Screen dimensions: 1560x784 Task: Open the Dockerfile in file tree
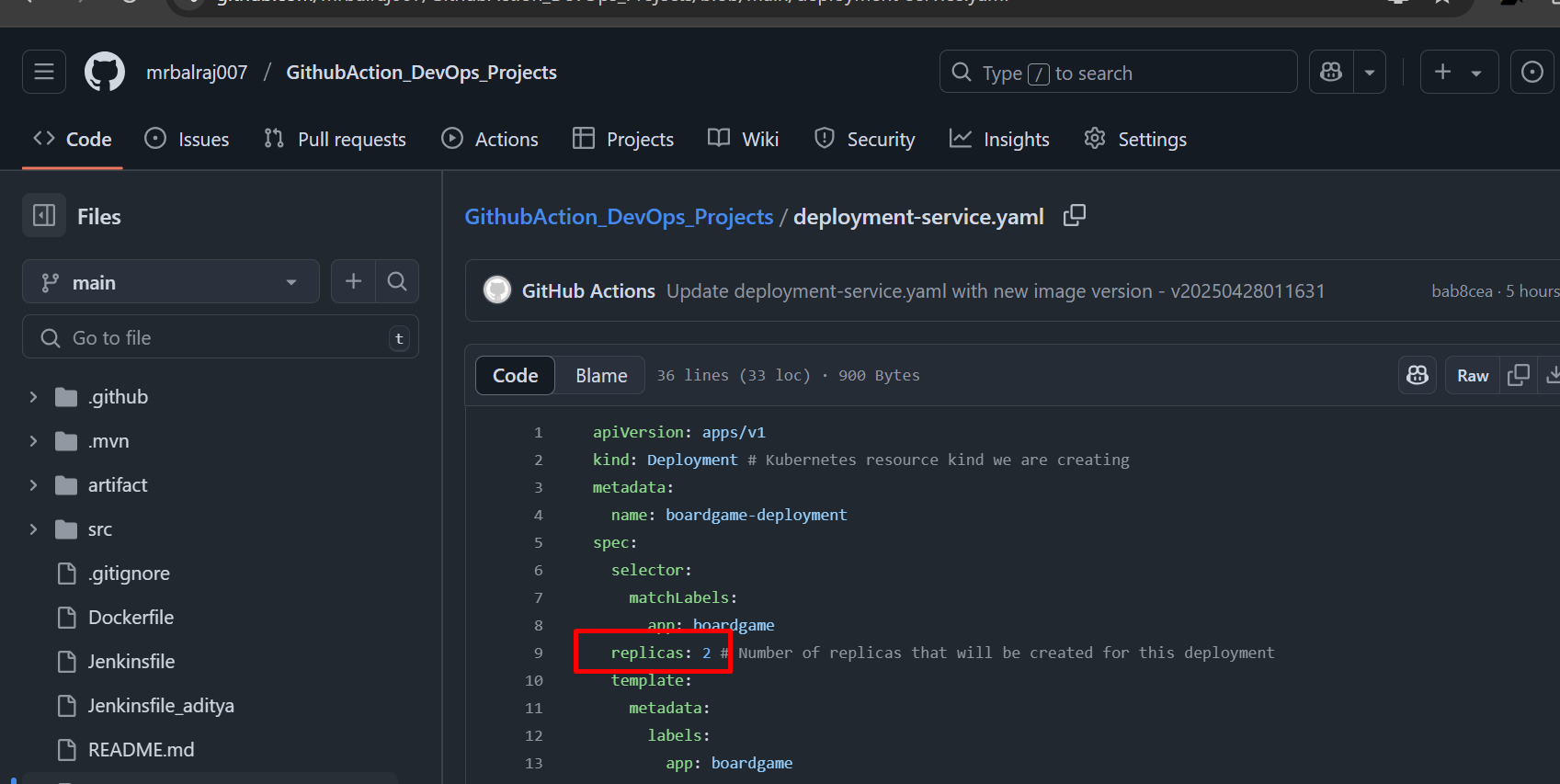[x=131, y=618]
